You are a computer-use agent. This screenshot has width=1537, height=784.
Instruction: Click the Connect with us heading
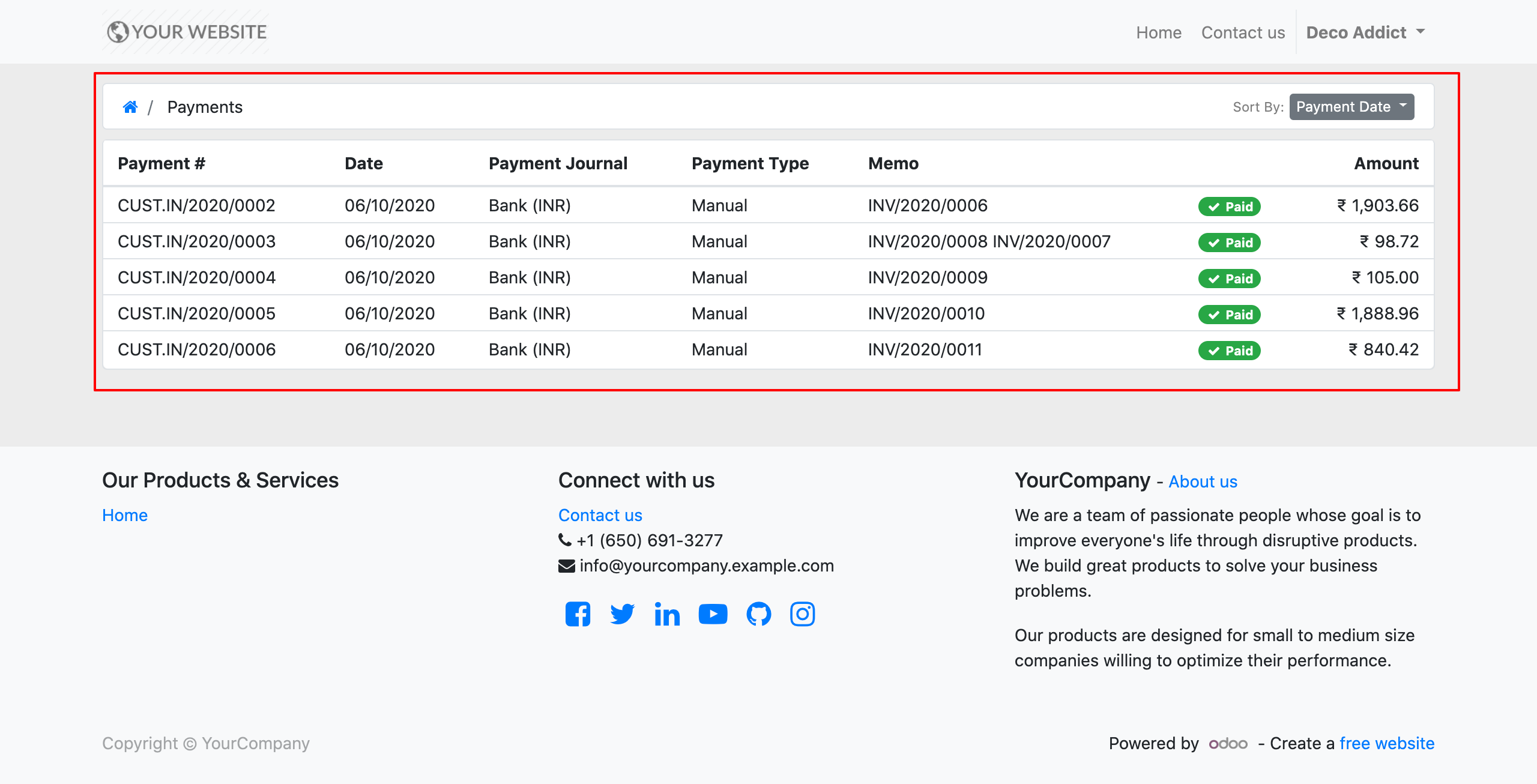636,480
